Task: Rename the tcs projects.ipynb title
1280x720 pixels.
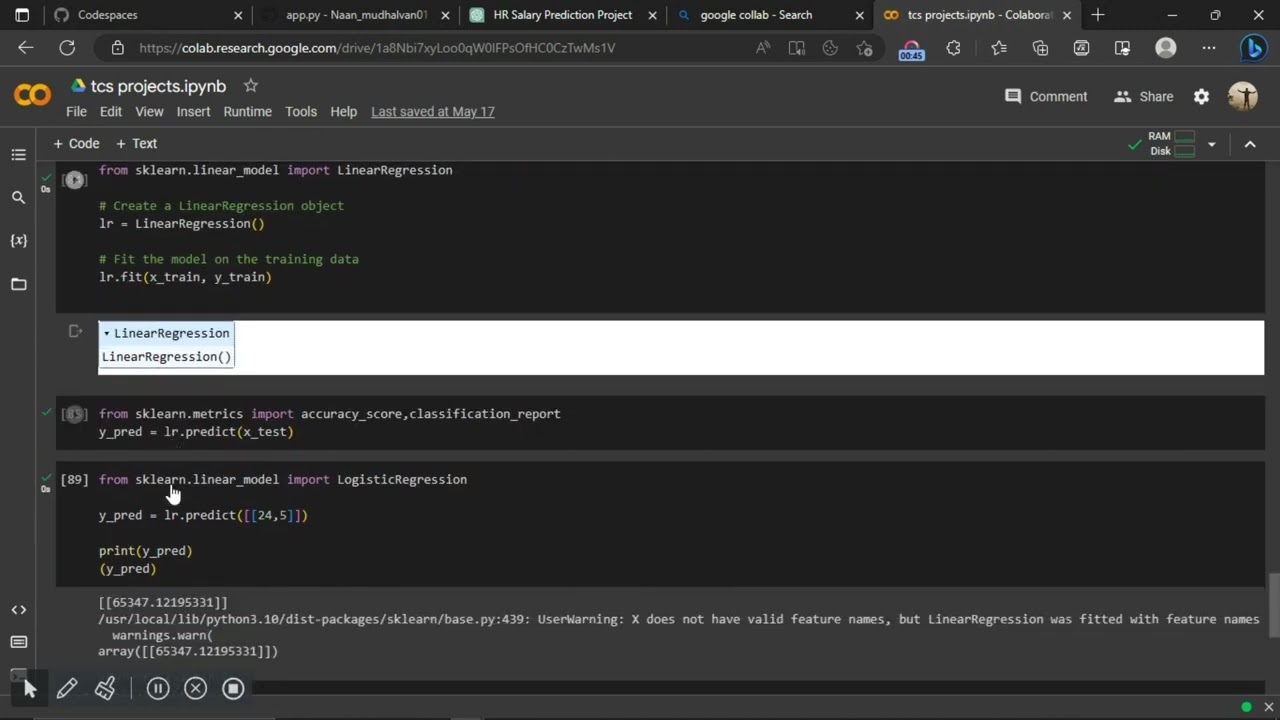Action: pos(158,86)
